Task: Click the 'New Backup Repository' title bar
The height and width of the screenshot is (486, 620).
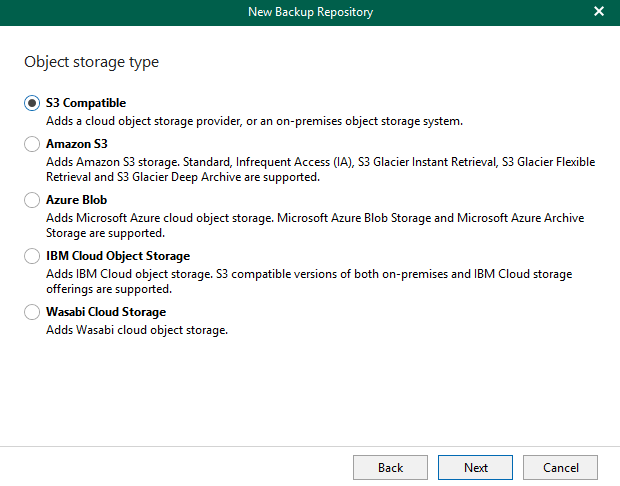Action: (310, 12)
